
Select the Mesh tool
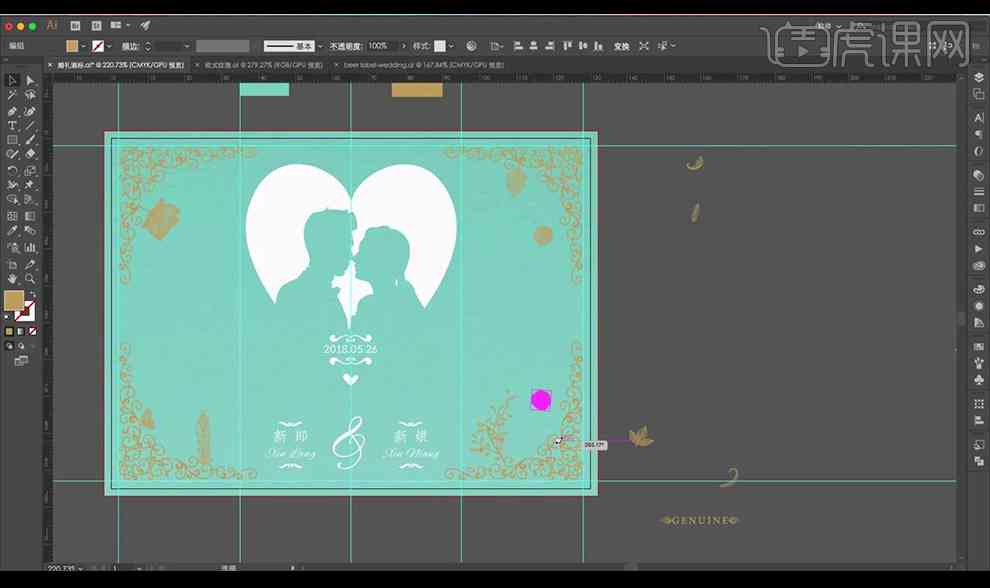(12, 215)
